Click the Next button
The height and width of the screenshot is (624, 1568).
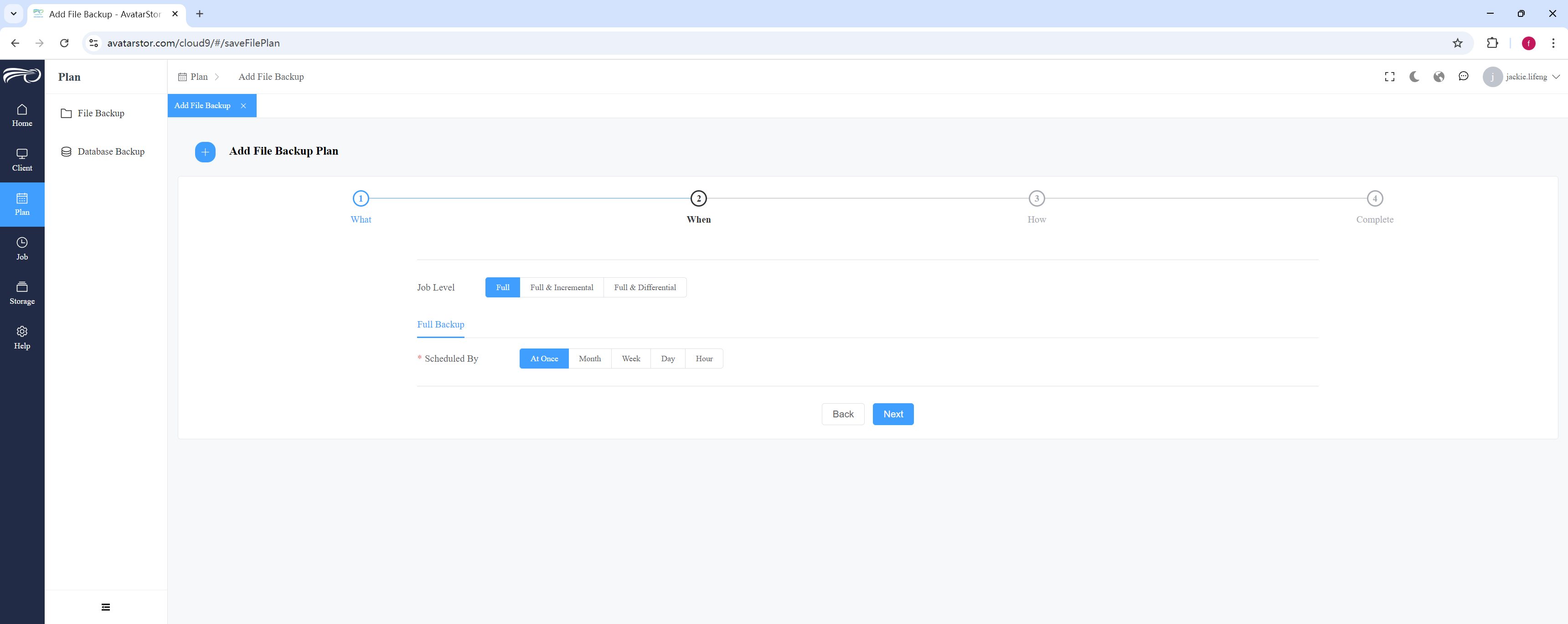893,414
